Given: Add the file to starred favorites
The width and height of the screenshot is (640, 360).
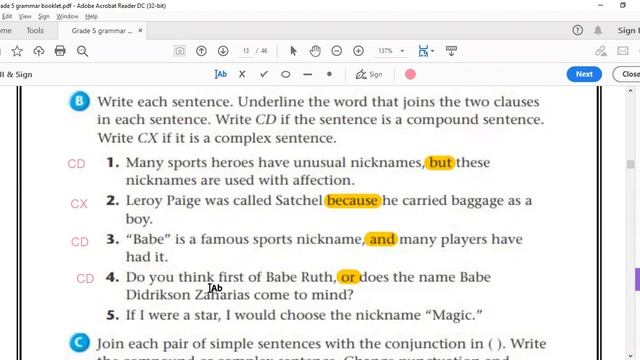Looking at the screenshot, I should 17,51.
